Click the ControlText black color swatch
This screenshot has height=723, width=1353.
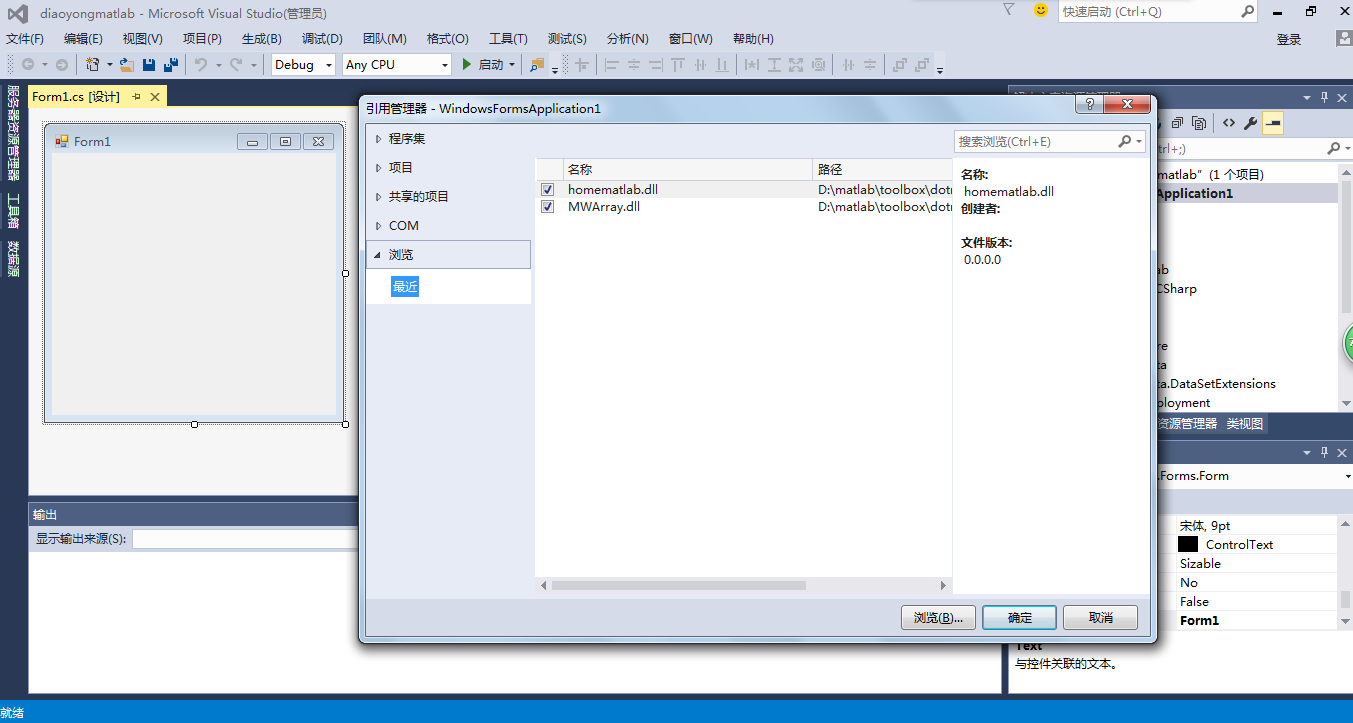click(1188, 545)
